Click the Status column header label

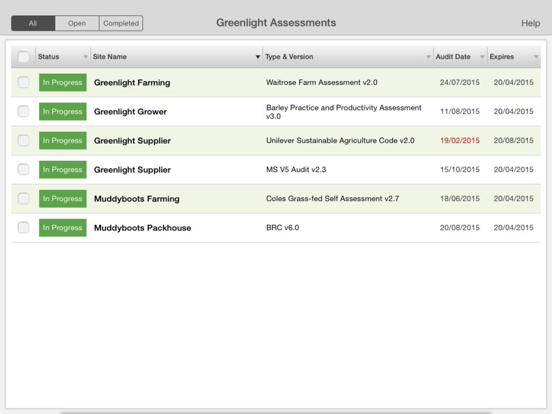pos(49,57)
